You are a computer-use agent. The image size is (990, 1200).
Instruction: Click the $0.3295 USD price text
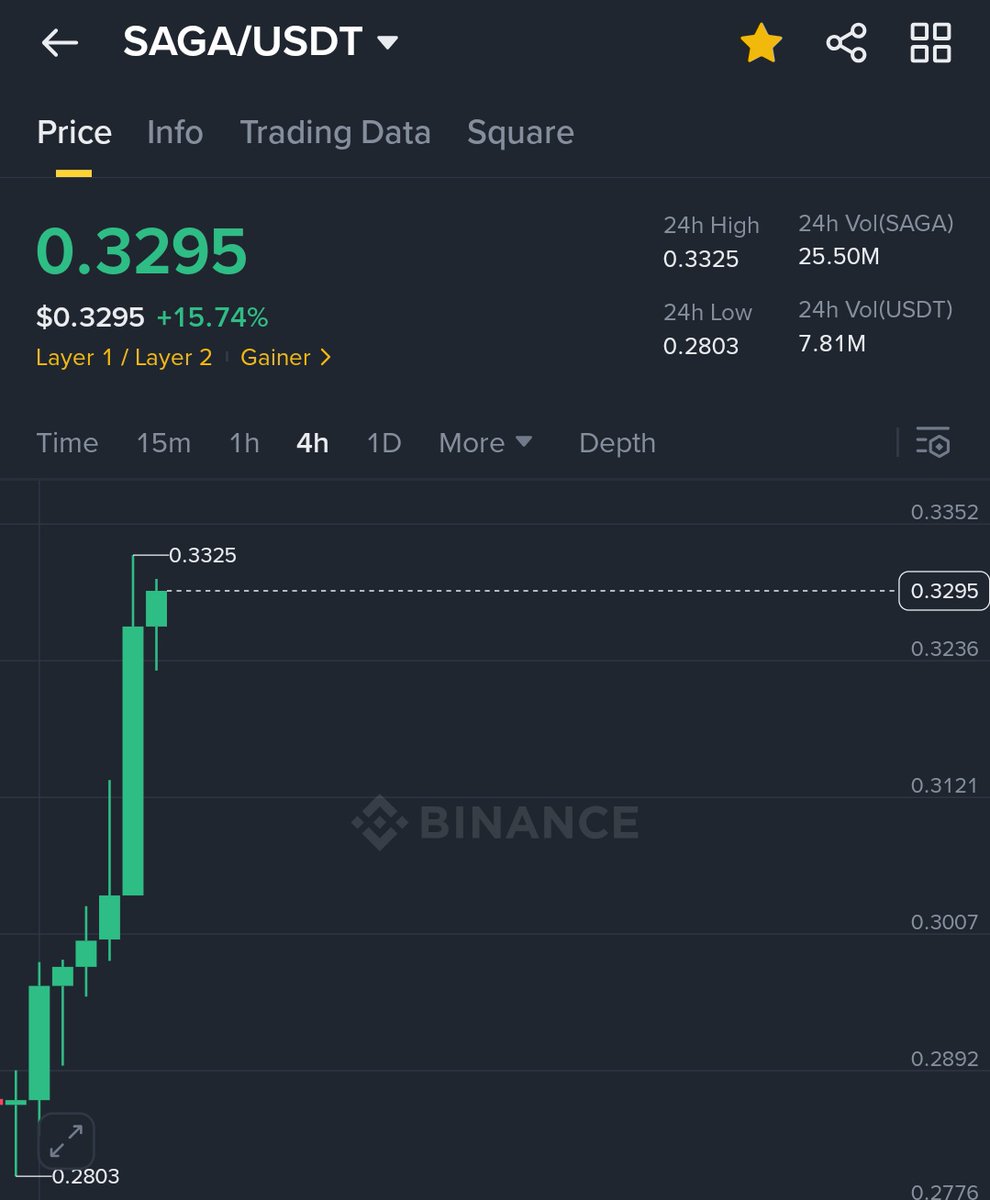pos(90,318)
